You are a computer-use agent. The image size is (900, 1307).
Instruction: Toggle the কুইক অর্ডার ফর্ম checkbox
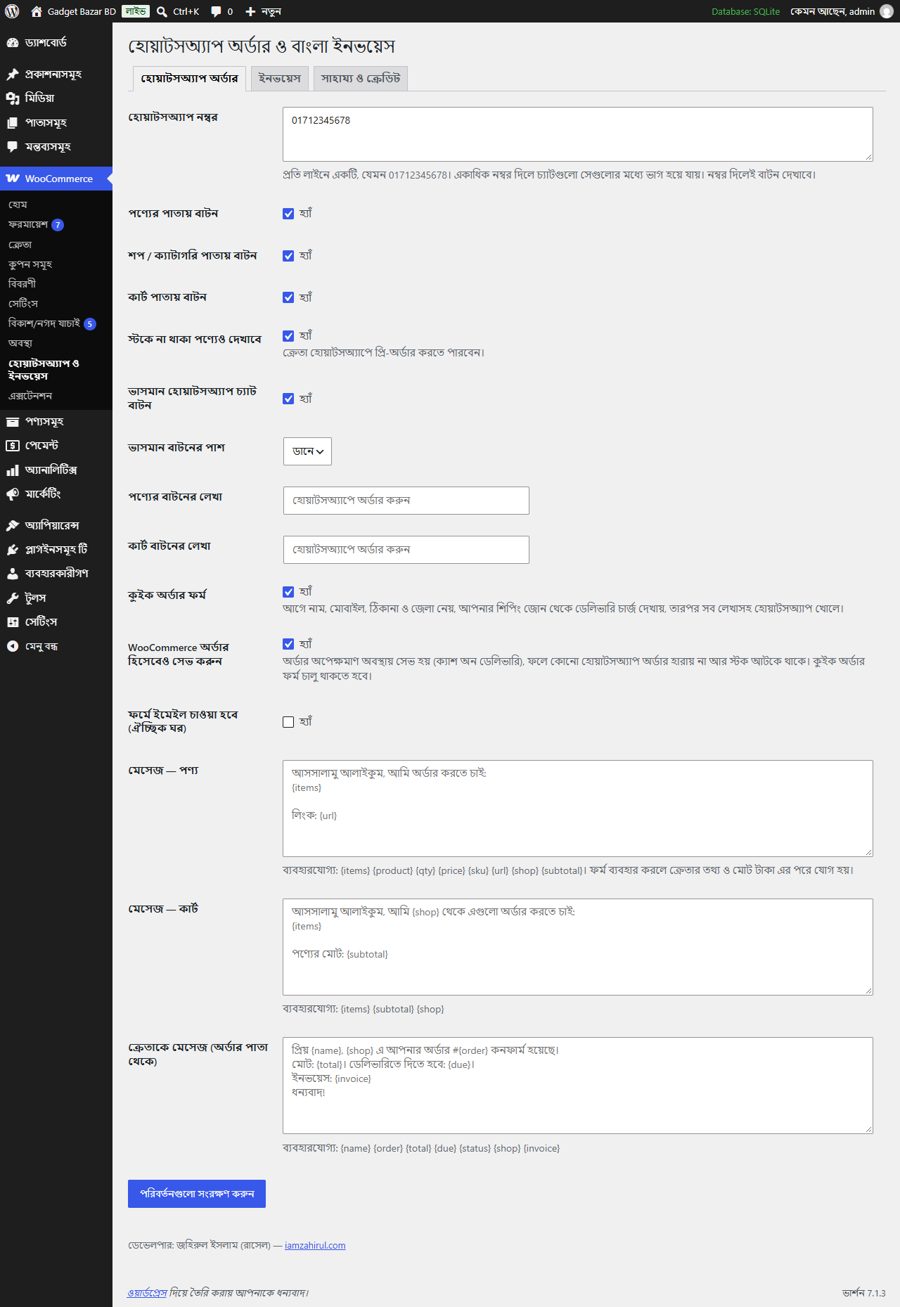pyautogui.click(x=288, y=592)
